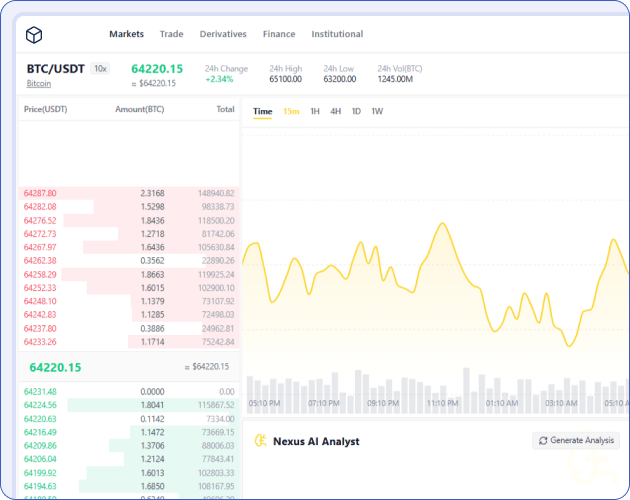
Task: Switch chart interval to 4H
Action: 335,111
